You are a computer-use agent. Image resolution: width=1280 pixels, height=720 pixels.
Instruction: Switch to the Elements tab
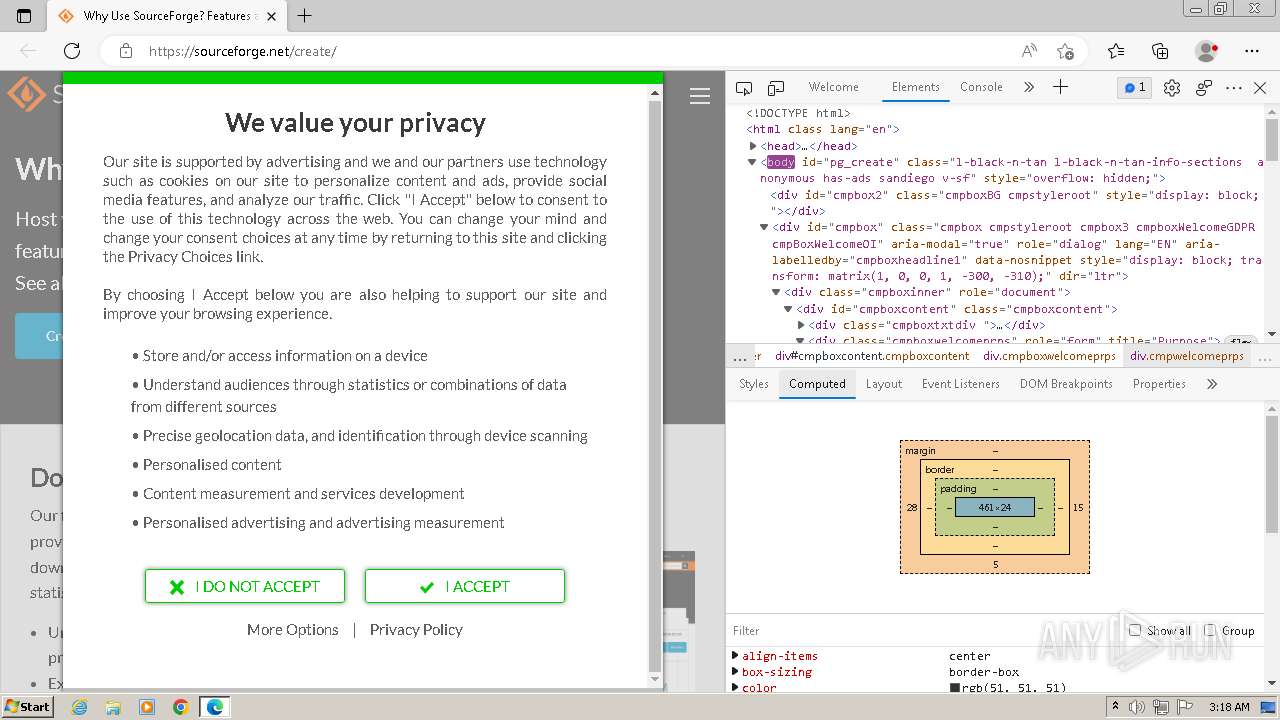[916, 87]
